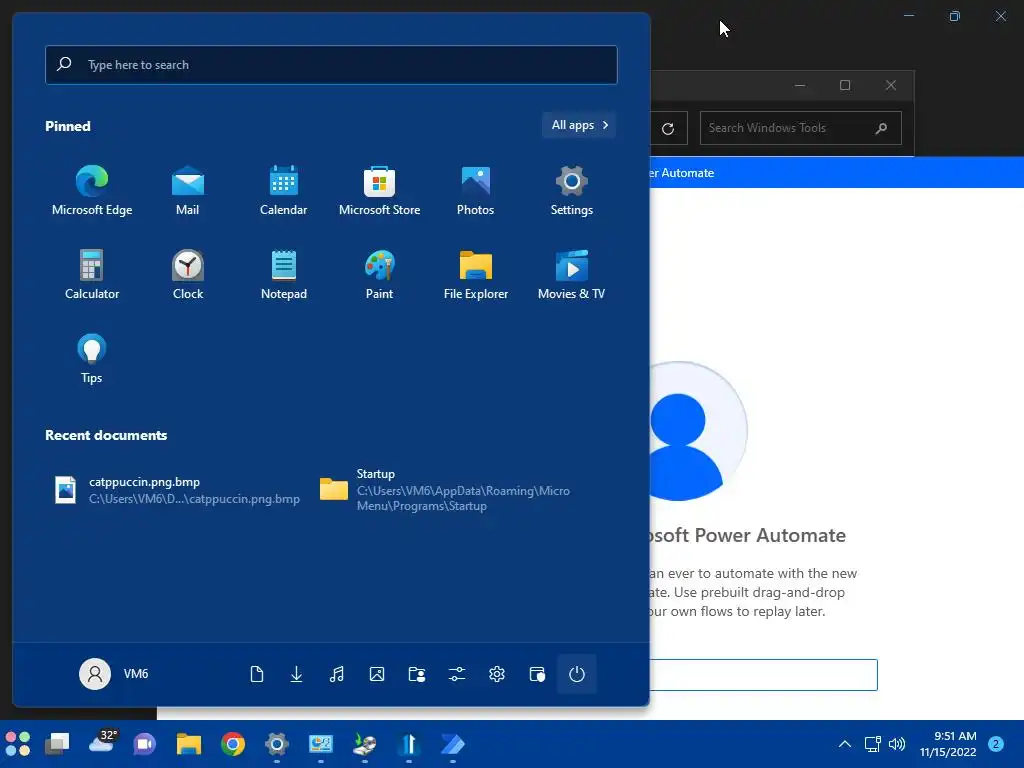
Task: Click the Start button on taskbar
Action: click(x=18, y=744)
